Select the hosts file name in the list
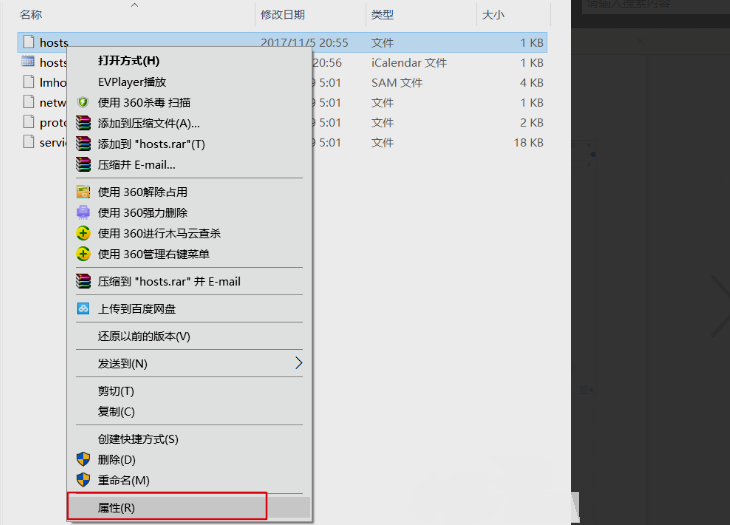The image size is (730, 525). 54,42
